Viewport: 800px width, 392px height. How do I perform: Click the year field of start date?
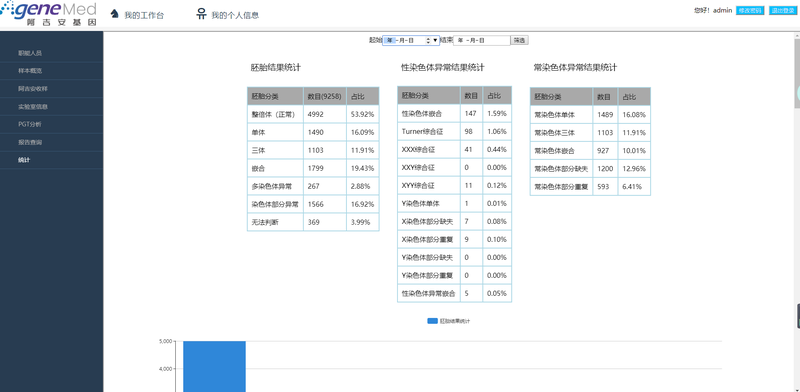(390, 40)
